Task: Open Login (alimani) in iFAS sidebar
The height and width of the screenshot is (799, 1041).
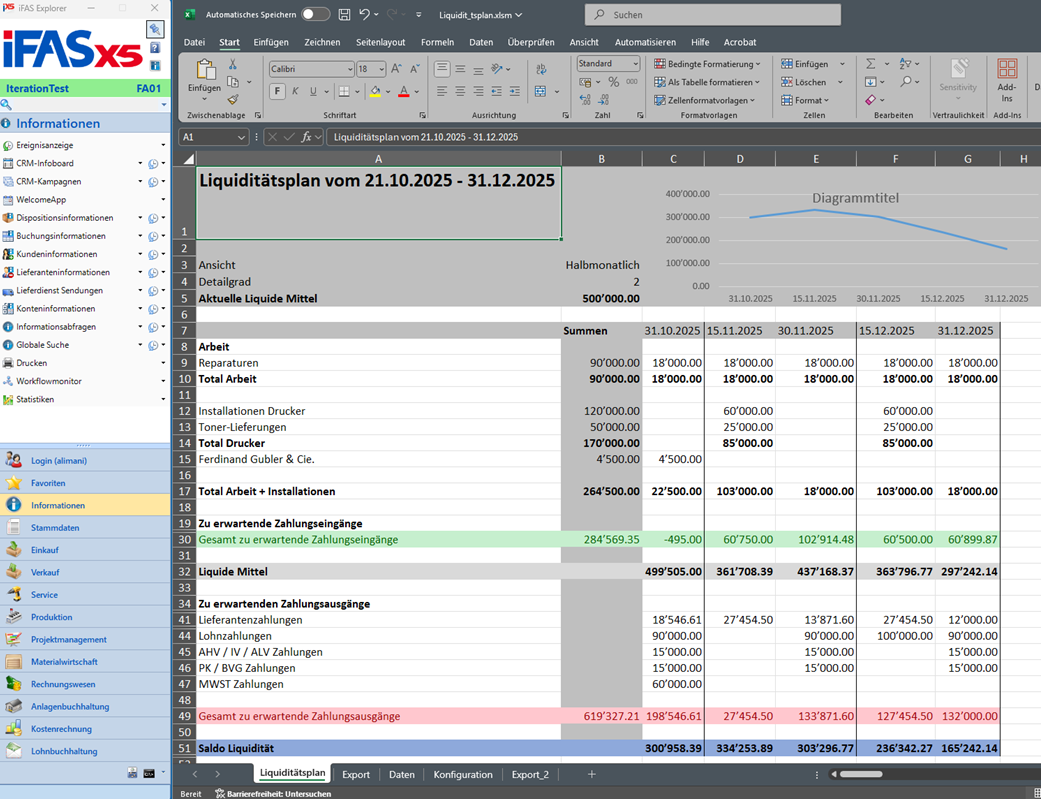Action: [x=85, y=460]
